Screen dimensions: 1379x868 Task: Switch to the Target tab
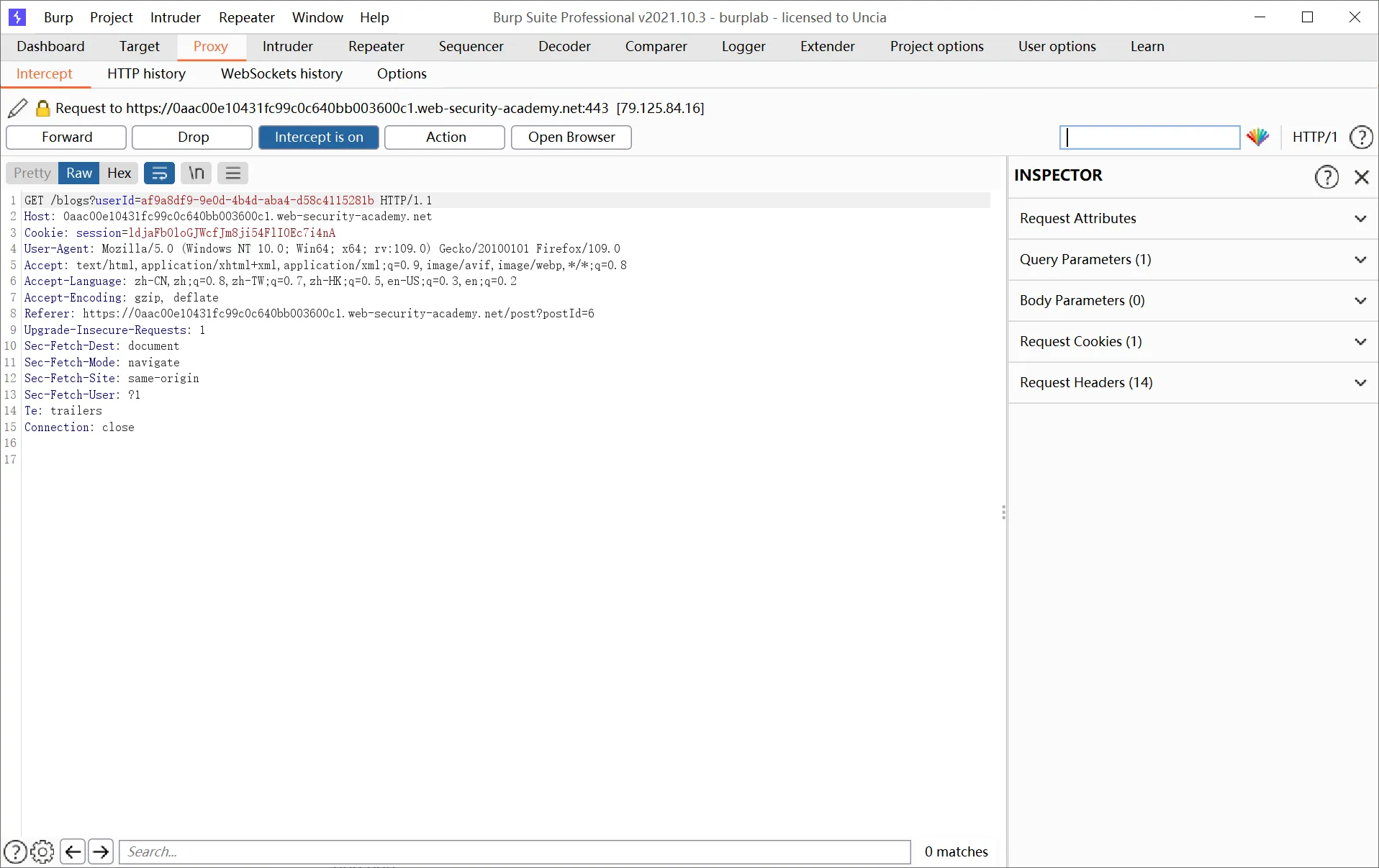[140, 46]
